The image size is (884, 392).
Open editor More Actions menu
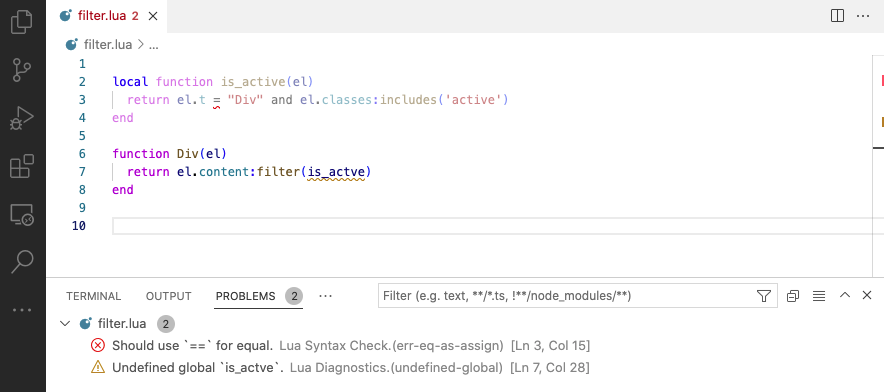pyautogui.click(x=863, y=16)
